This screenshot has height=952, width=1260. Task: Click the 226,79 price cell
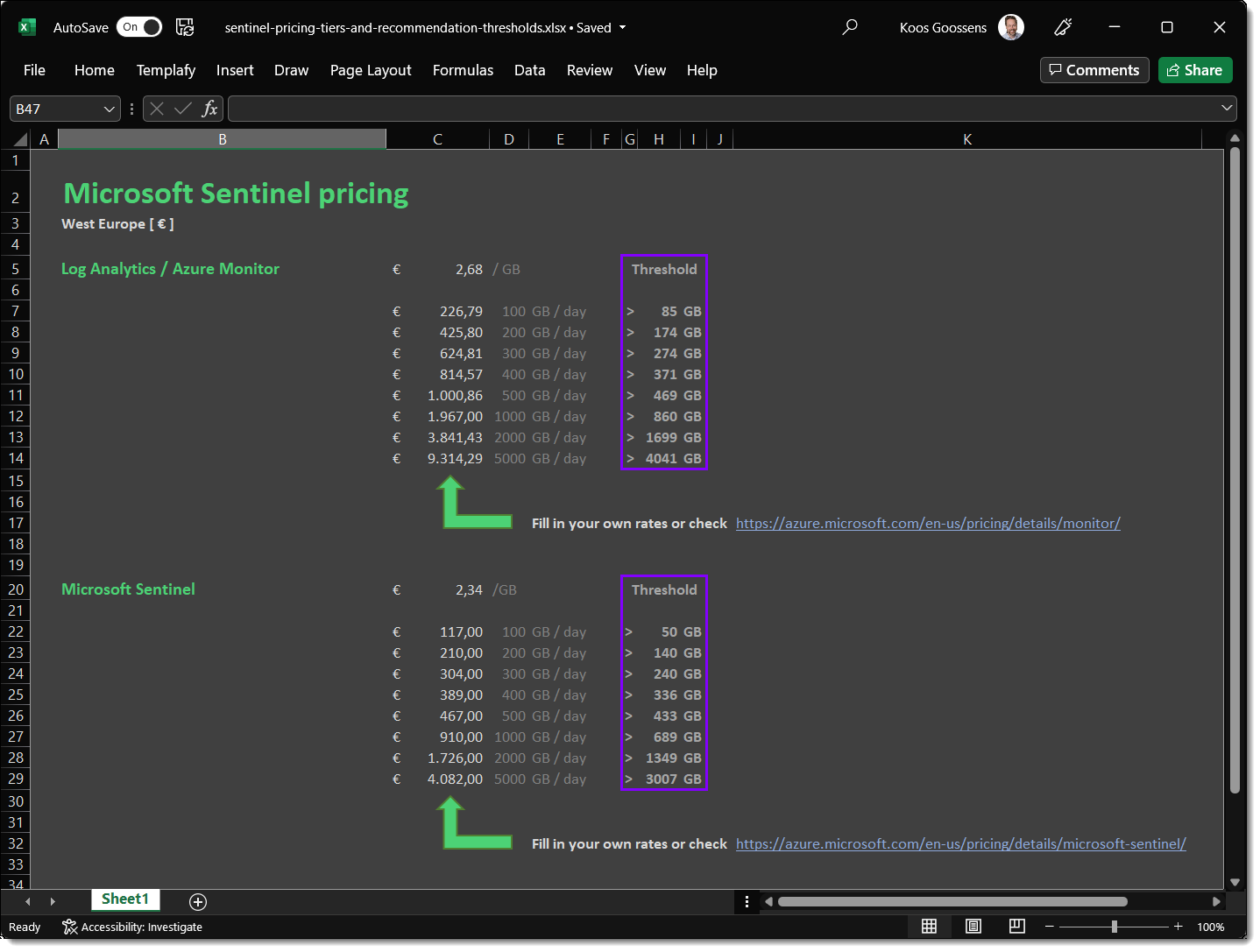pyautogui.click(x=438, y=311)
